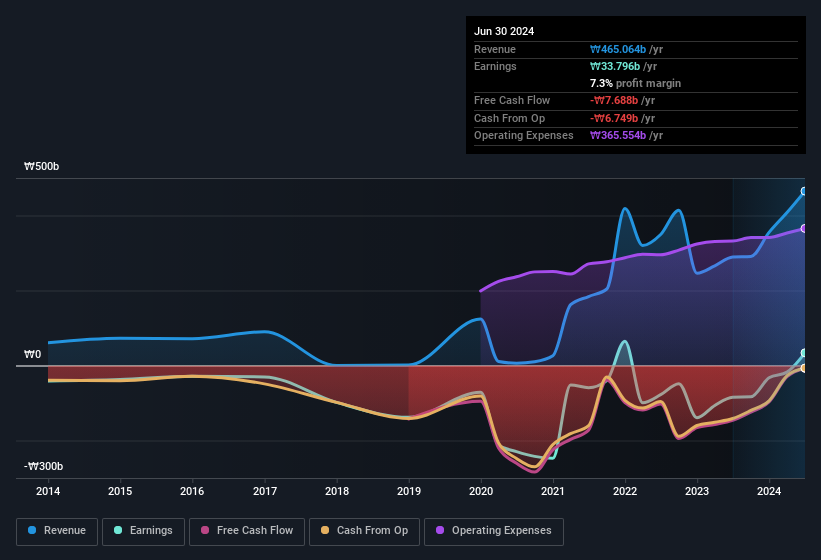Click the orange Cash From Op endpoint marker
821x560 pixels.
tap(804, 368)
